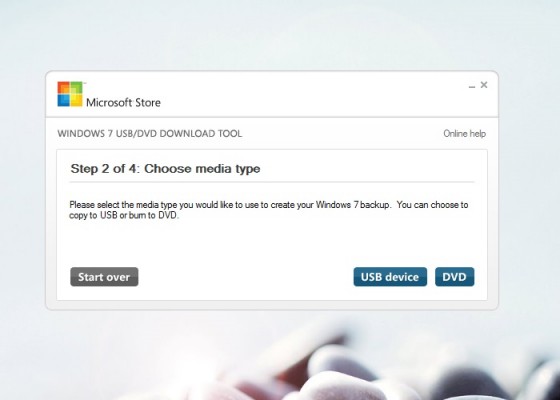Image resolution: width=560 pixels, height=400 pixels.
Task: Go back with the Start over button
Action: [104, 277]
